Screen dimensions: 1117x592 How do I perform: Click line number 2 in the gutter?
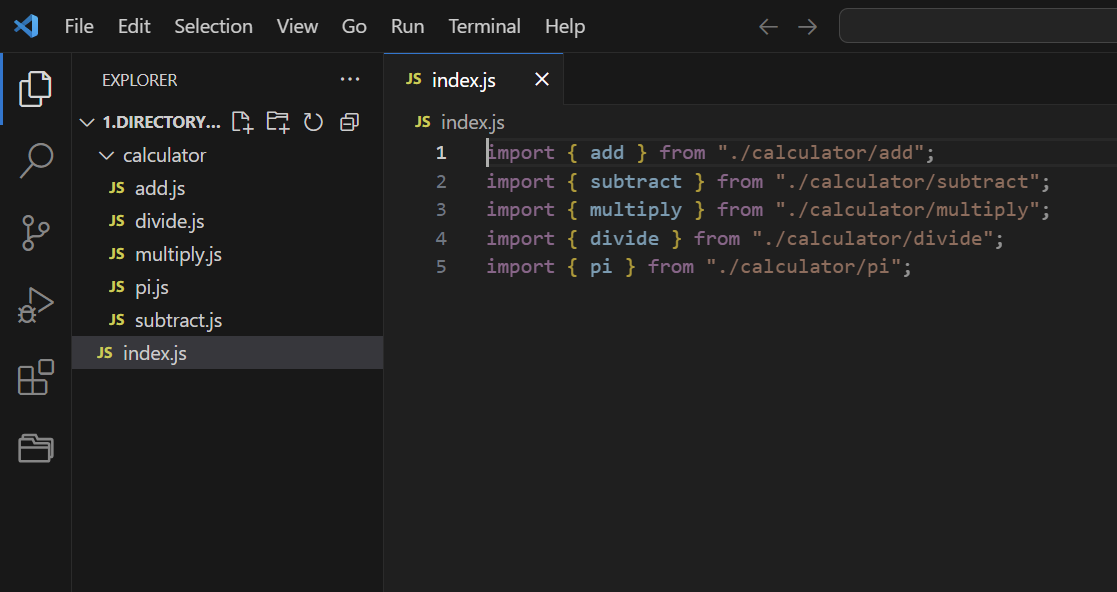441,181
